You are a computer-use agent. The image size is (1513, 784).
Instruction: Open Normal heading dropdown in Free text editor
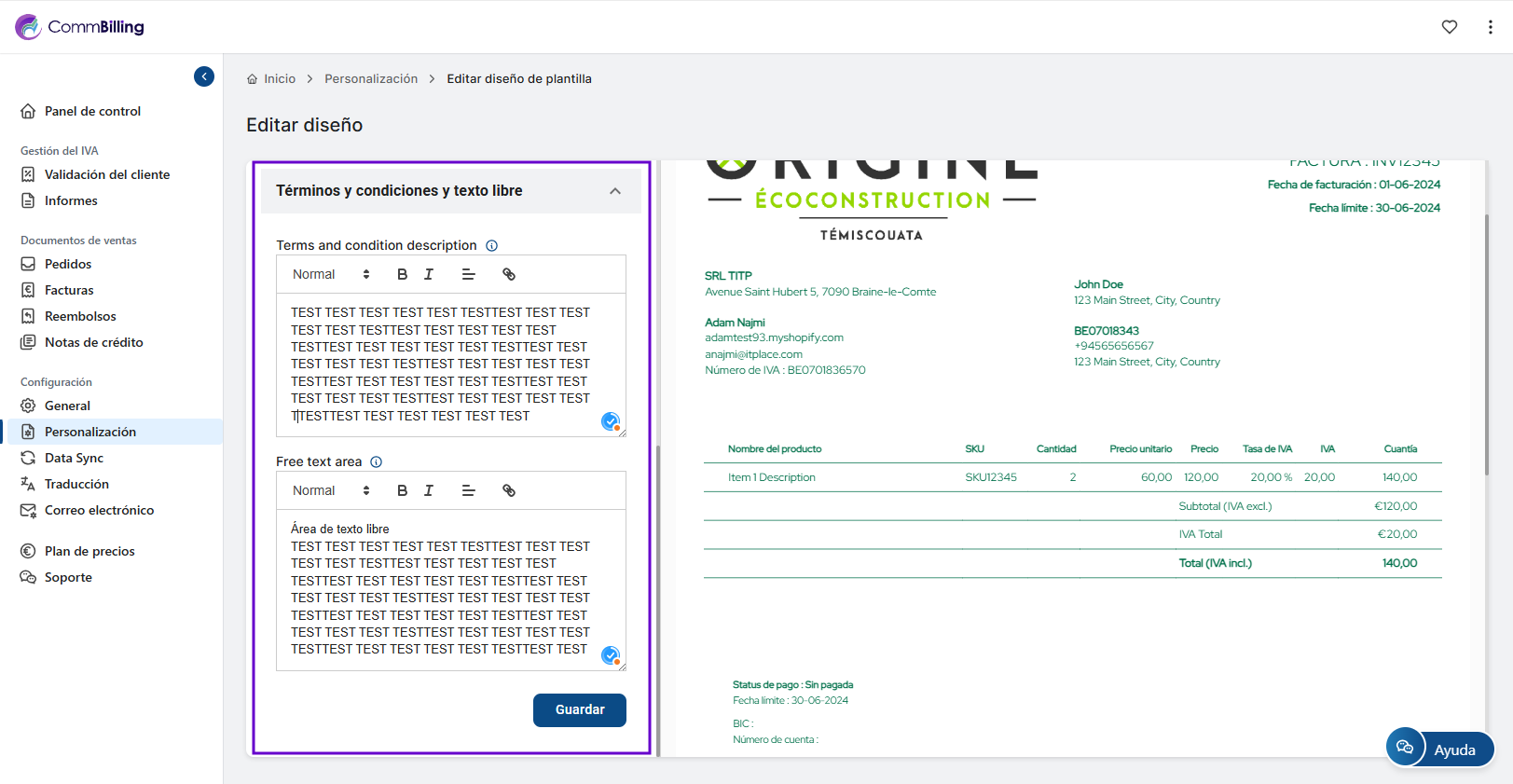click(331, 490)
